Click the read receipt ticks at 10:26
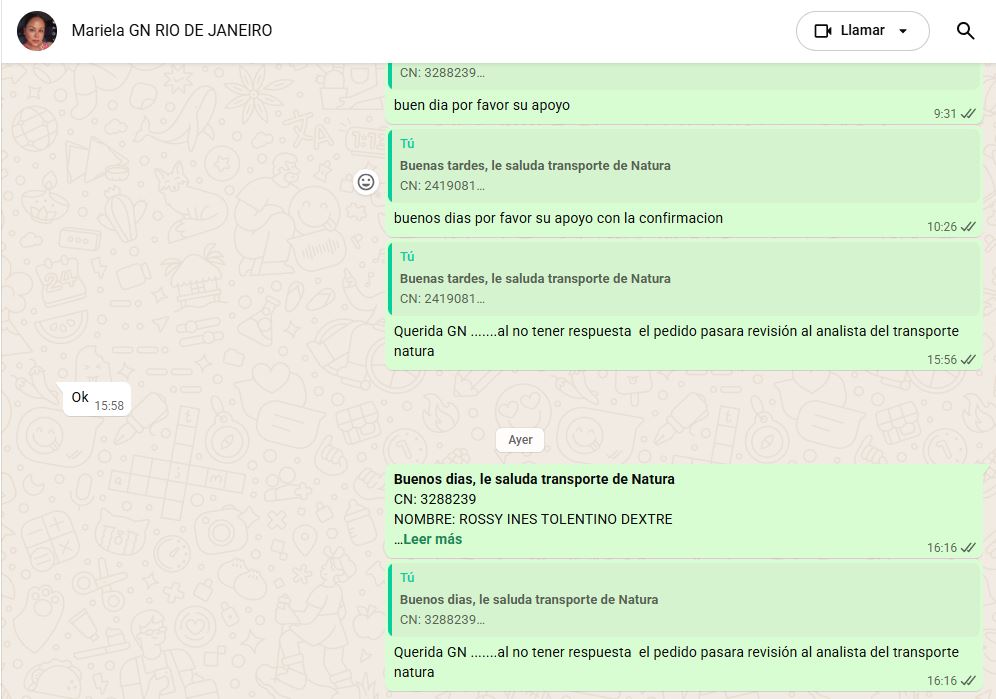Image resolution: width=996 pixels, height=699 pixels. [x=968, y=227]
